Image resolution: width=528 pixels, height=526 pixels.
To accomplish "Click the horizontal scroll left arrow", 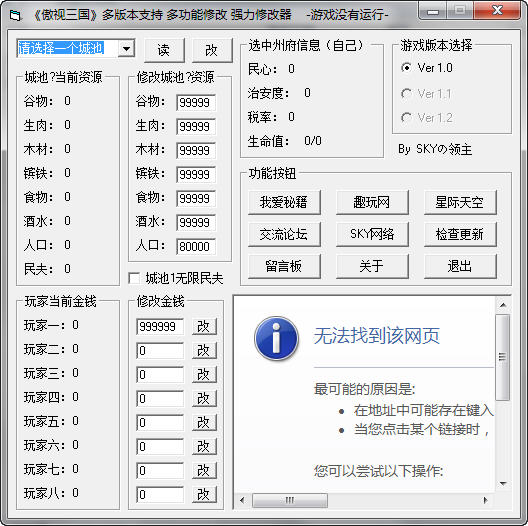I will (242, 500).
